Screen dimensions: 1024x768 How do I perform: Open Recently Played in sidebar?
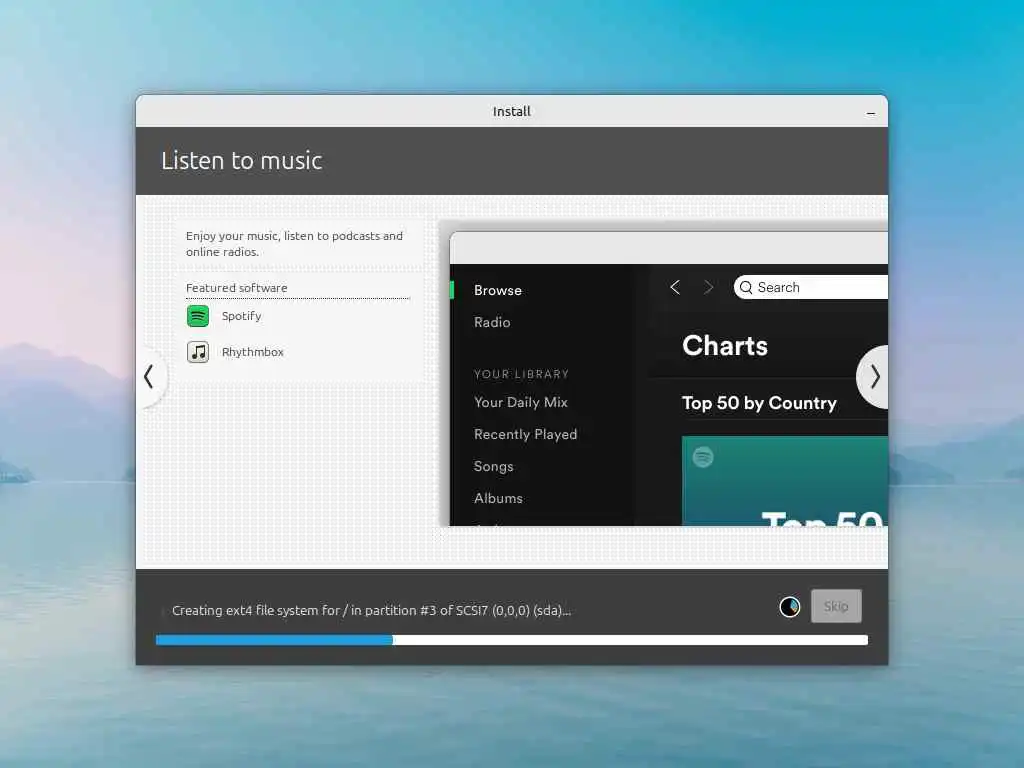(525, 434)
